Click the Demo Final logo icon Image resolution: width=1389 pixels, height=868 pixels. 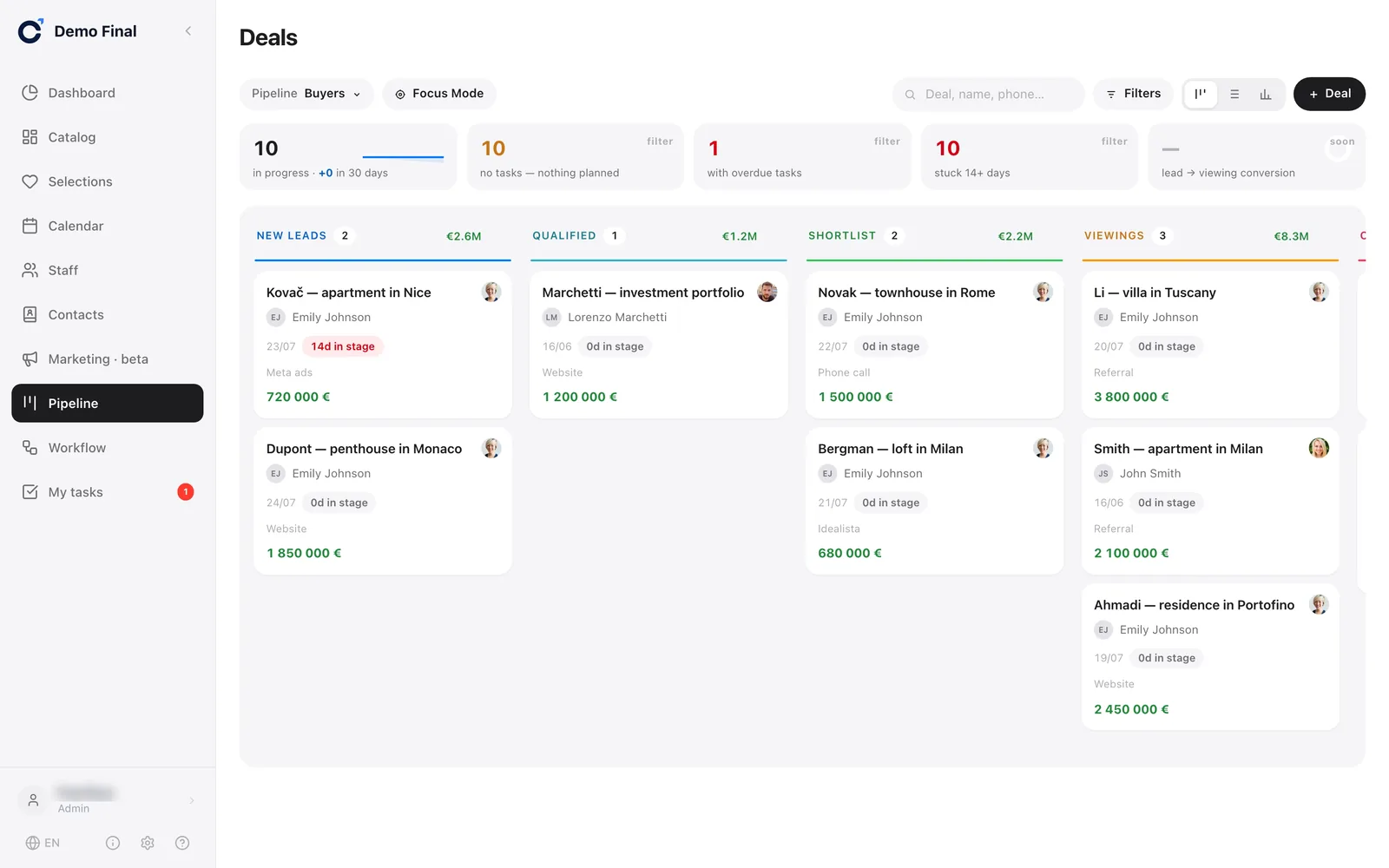(x=30, y=31)
